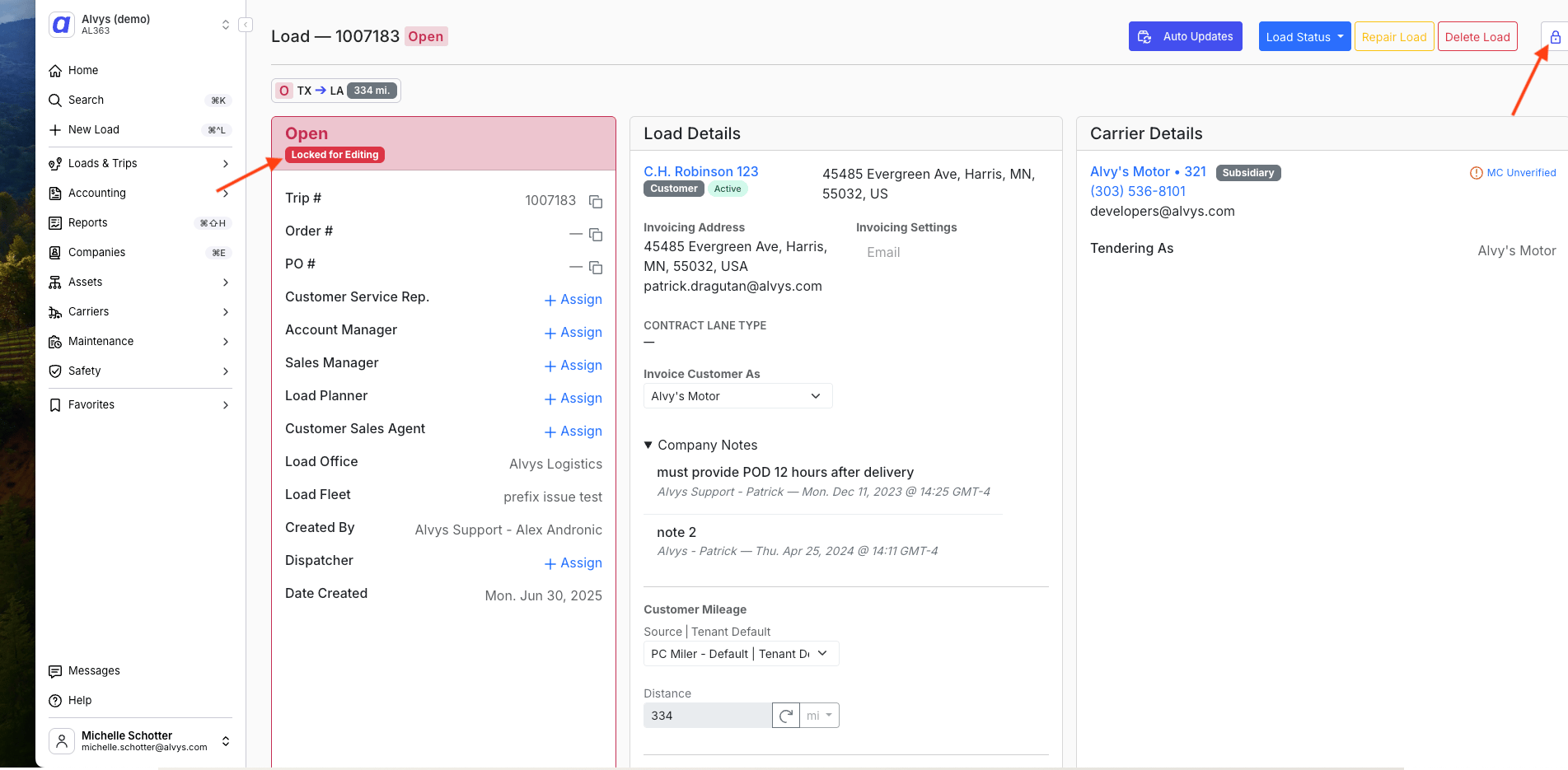Viewport: 1568px width, 770px height.
Task: Click the Alvys logo icon
Action: tap(62, 25)
